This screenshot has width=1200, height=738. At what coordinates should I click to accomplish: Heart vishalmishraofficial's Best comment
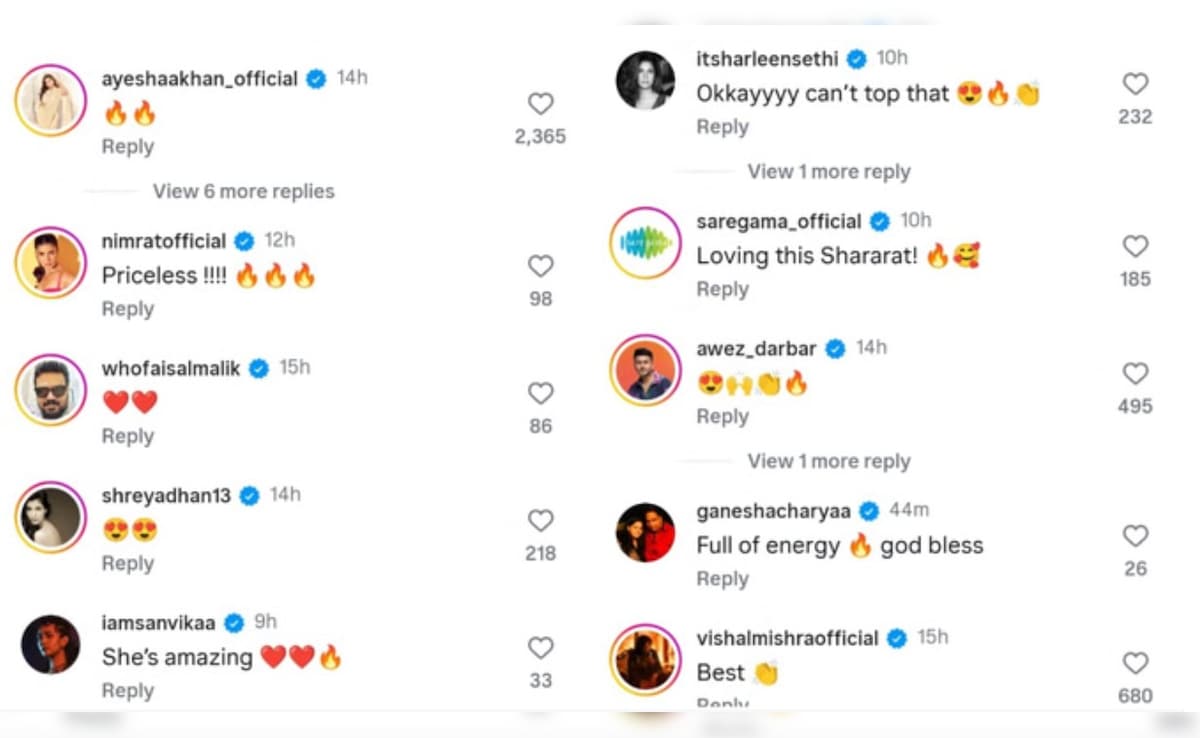(1135, 663)
